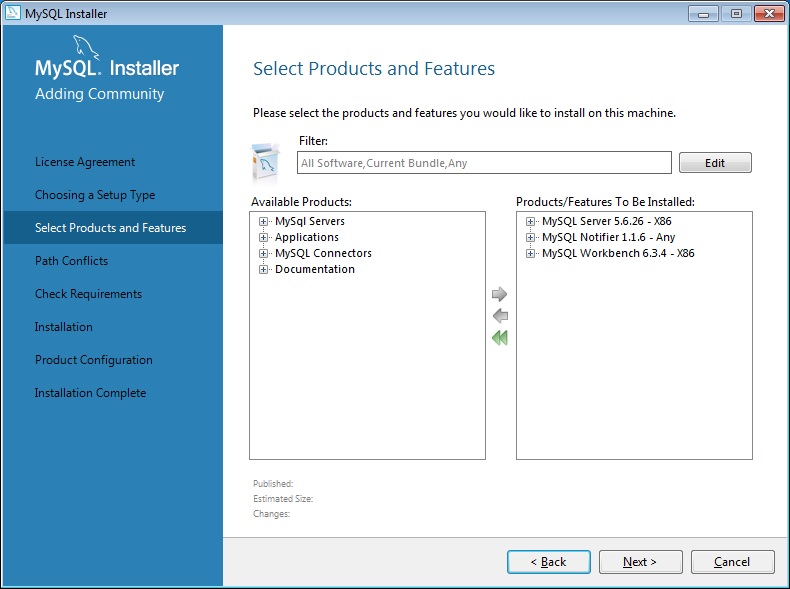Click the filter document icon

tap(266, 161)
